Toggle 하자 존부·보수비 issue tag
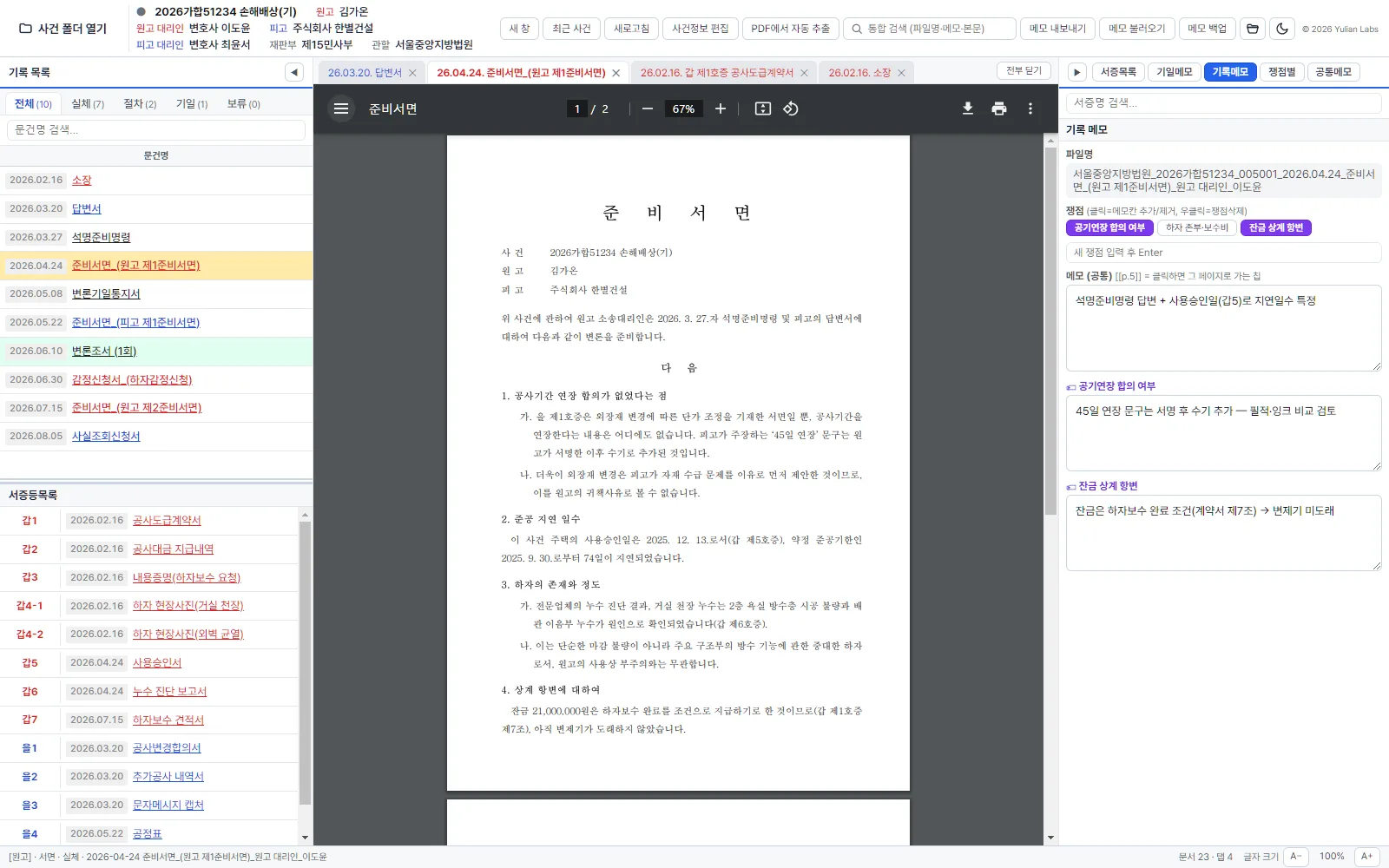Image resolution: width=1389 pixels, height=868 pixels. tap(1197, 227)
